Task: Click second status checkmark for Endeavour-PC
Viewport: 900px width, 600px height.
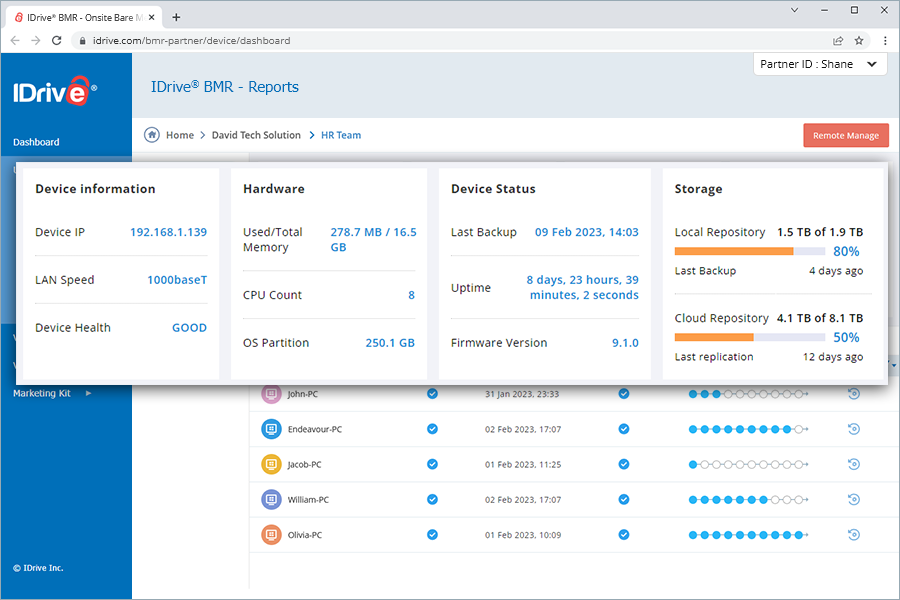Action: [624, 429]
